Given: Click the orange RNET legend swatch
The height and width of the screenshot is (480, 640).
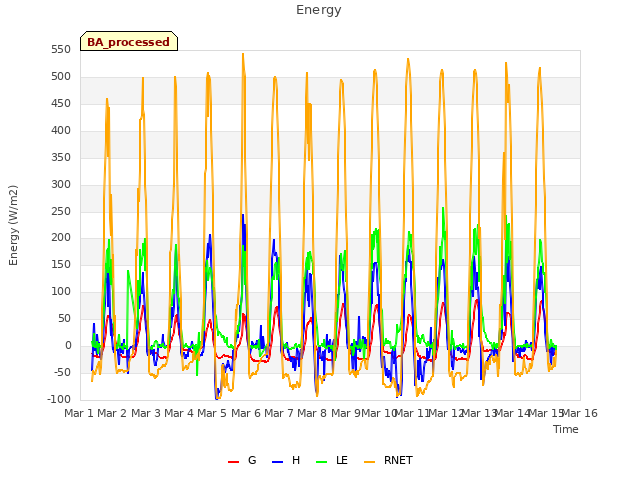Looking at the screenshot, I should [369, 462].
